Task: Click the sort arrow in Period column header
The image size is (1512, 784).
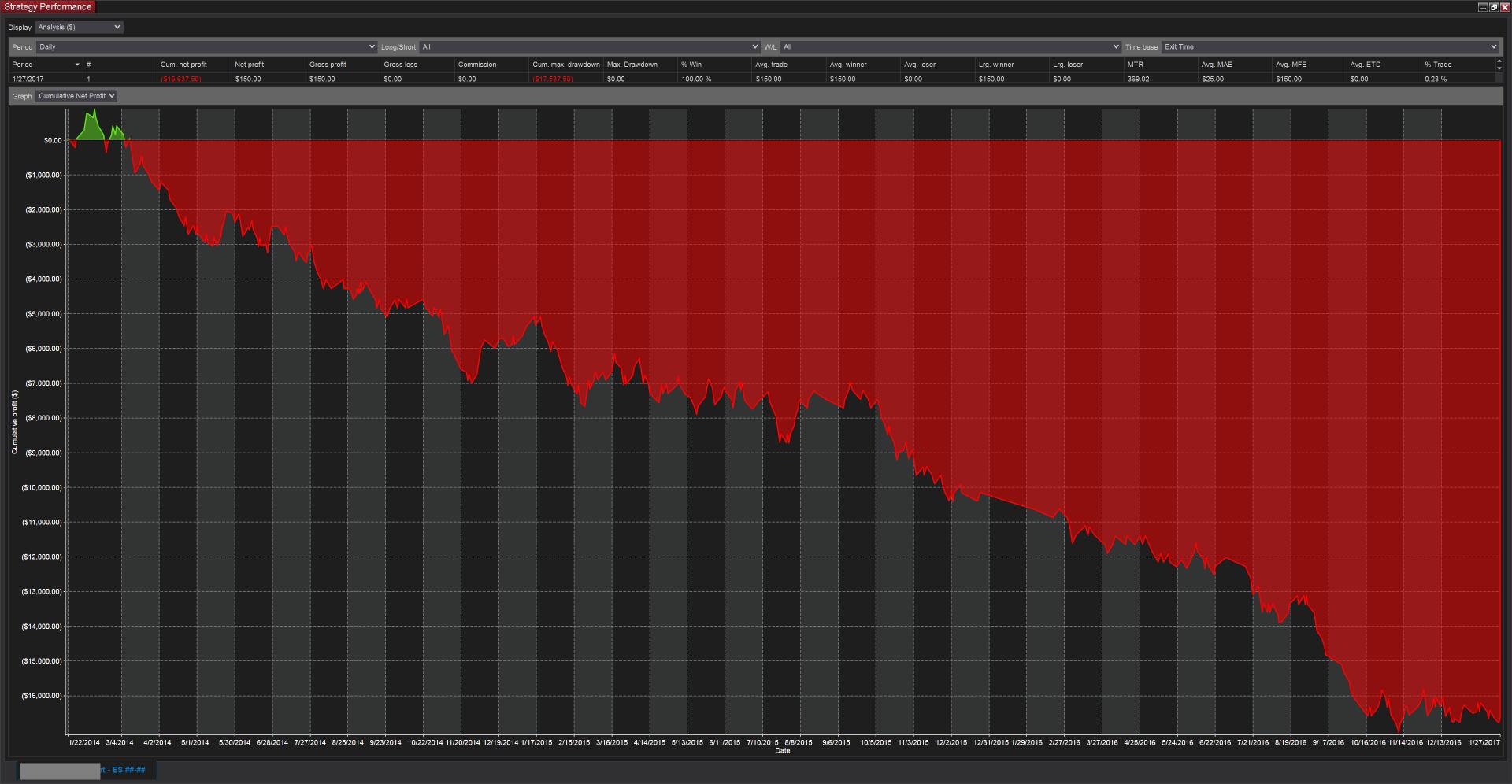Action: coord(77,65)
